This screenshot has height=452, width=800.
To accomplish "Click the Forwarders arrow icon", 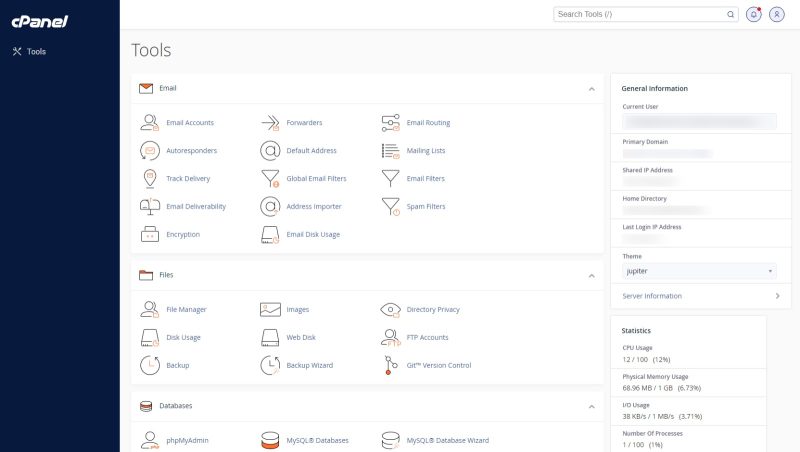I will [x=270, y=123].
